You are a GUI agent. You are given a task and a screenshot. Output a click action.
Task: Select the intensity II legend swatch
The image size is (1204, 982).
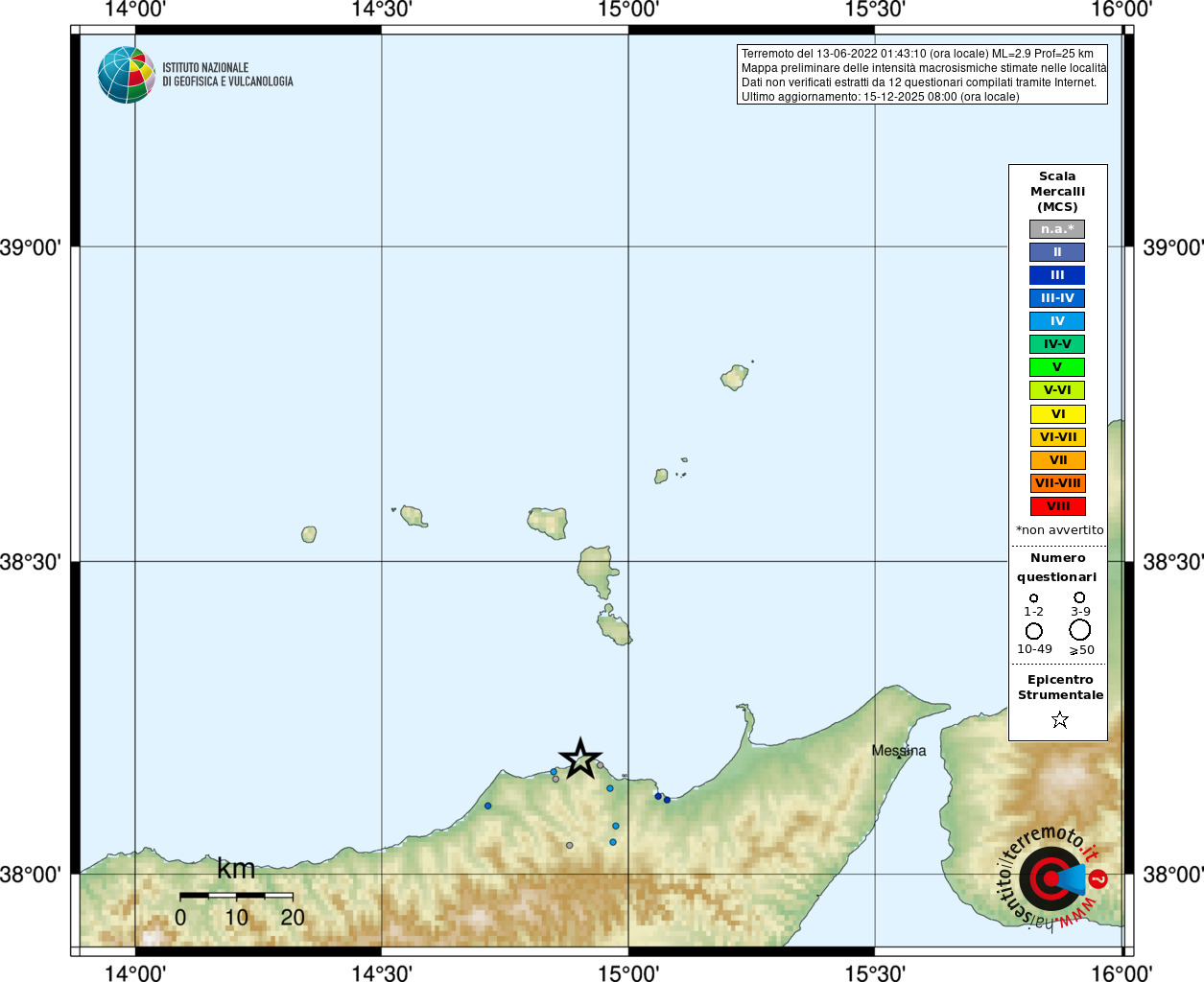[1057, 252]
